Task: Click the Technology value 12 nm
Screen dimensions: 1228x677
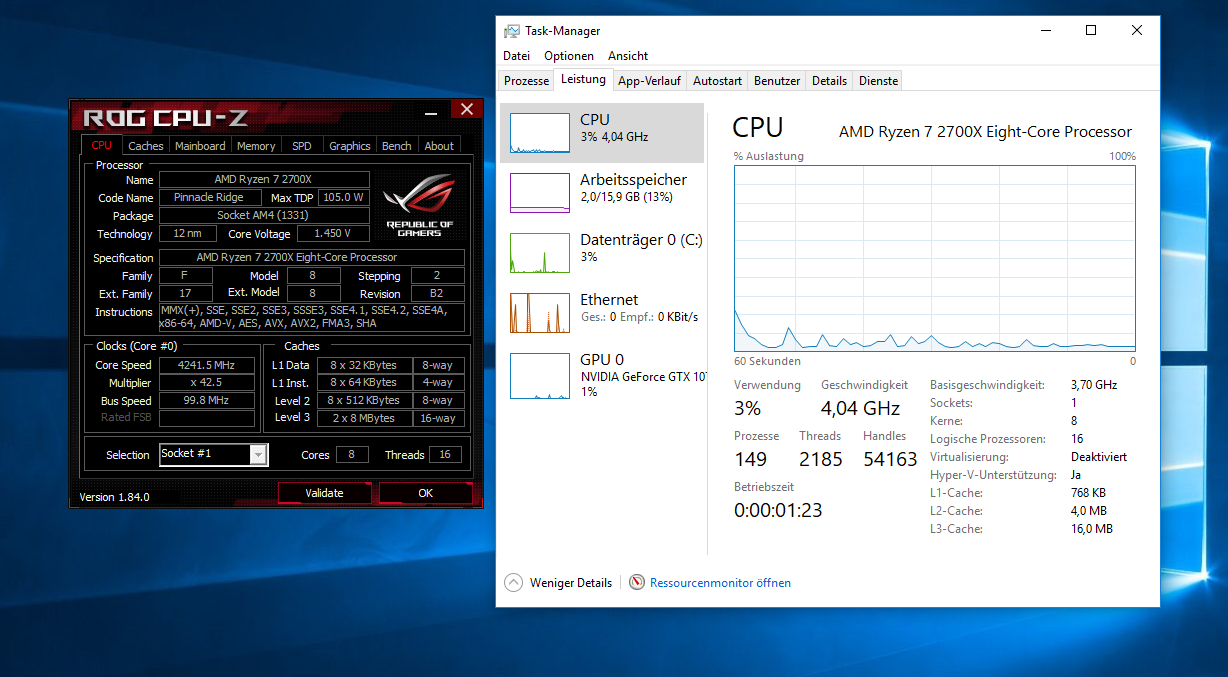Action: [187, 234]
